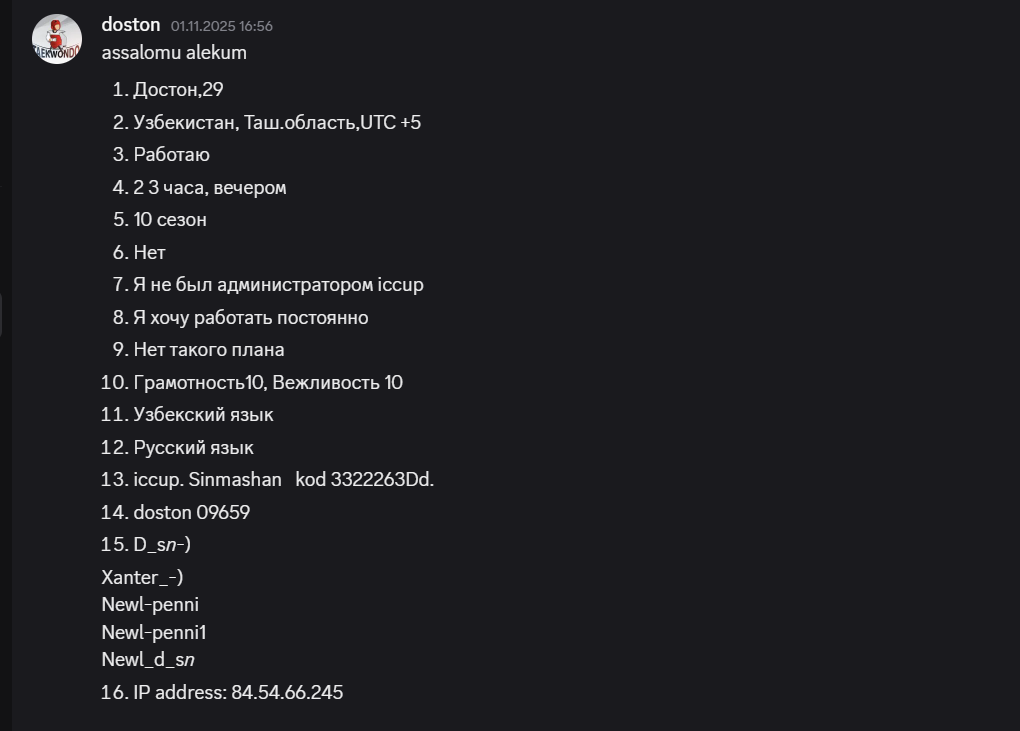Click the IP address 84.54.66.245 line
The height and width of the screenshot is (731, 1020).
pos(238,692)
